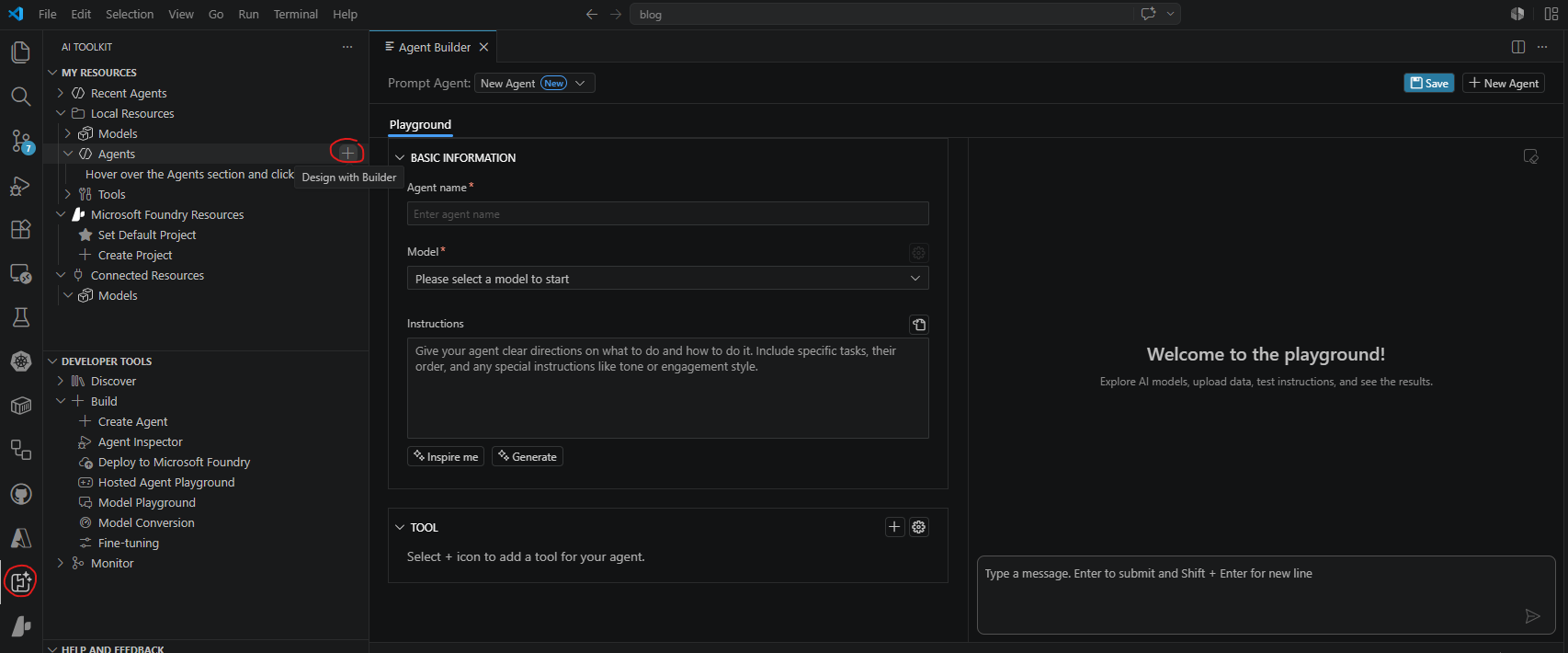Click in the Agent name input field
This screenshot has width=1568, height=653.
click(x=668, y=214)
